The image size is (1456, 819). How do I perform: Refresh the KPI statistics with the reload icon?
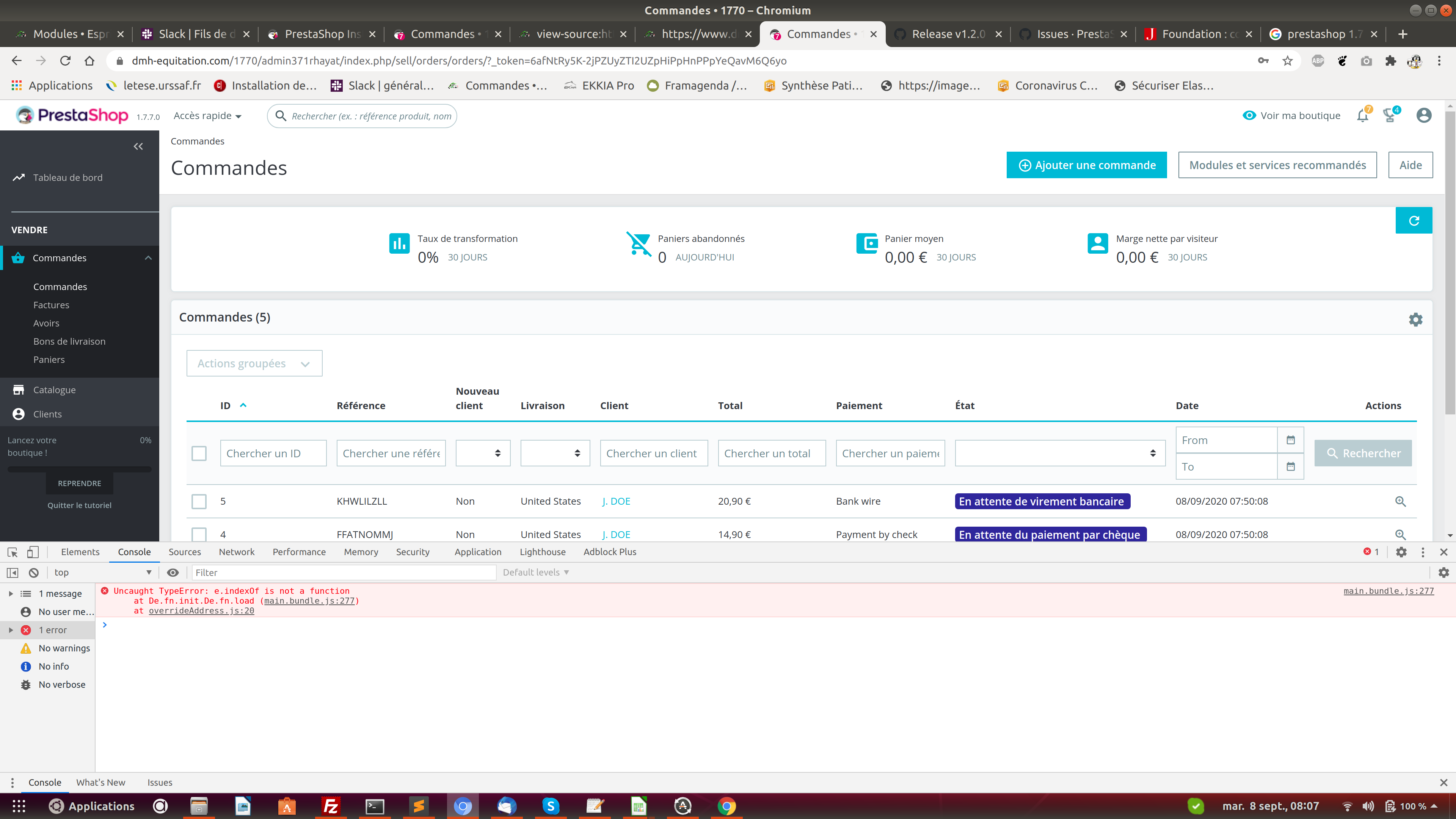1414,220
